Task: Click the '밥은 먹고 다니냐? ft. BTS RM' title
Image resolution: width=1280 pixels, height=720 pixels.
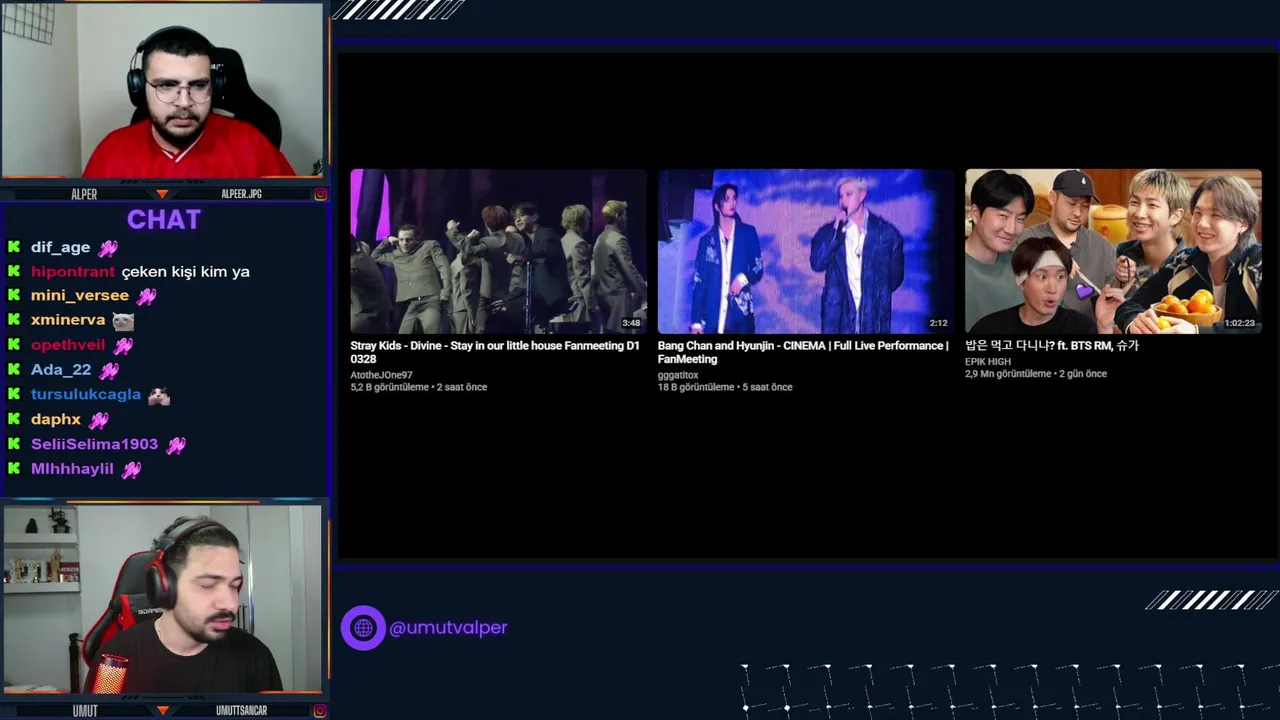Action: pyautogui.click(x=1051, y=345)
